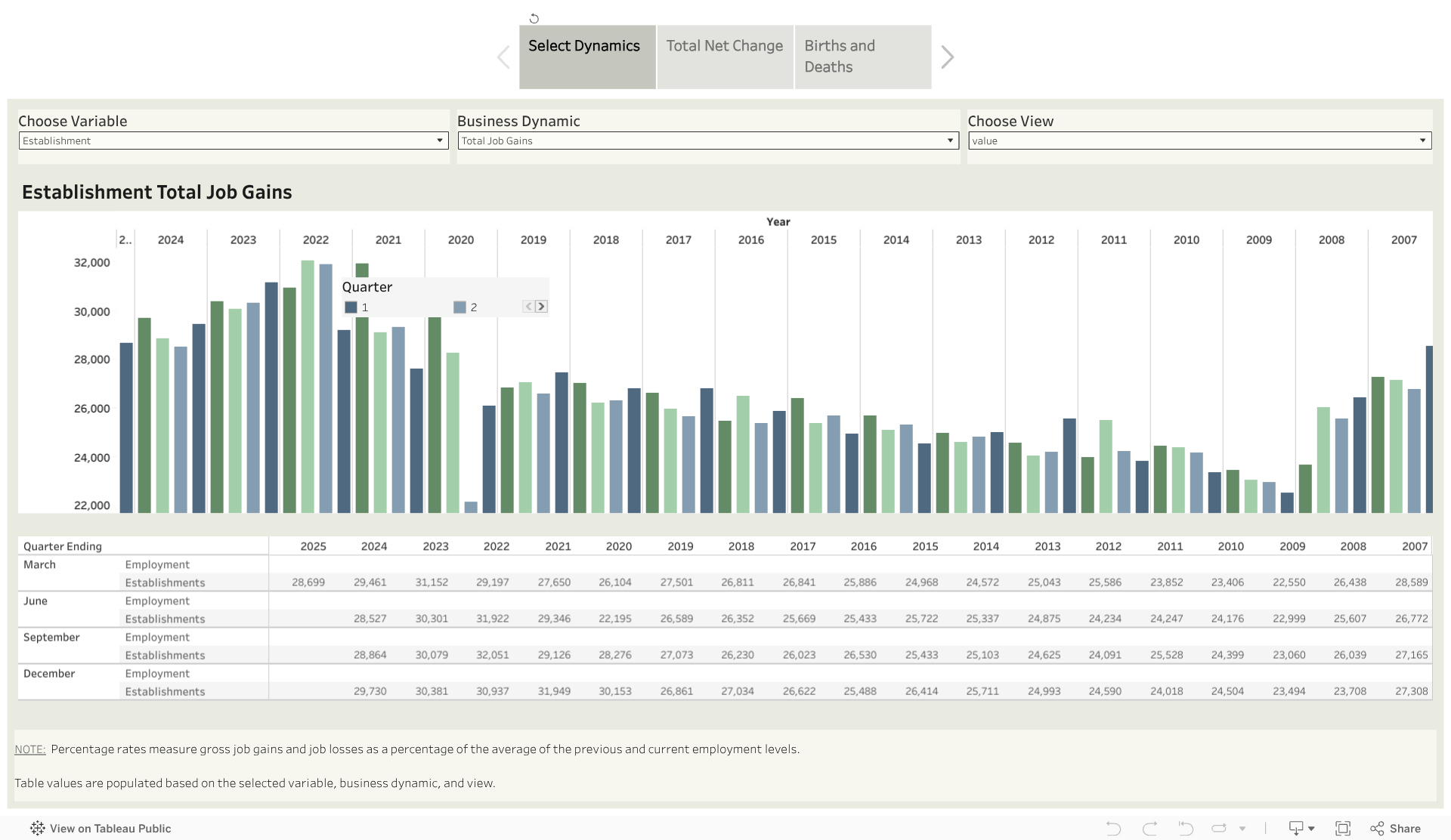The width and height of the screenshot is (1451, 840).
Task: Switch to Total Net Change tab
Action: [x=725, y=57]
